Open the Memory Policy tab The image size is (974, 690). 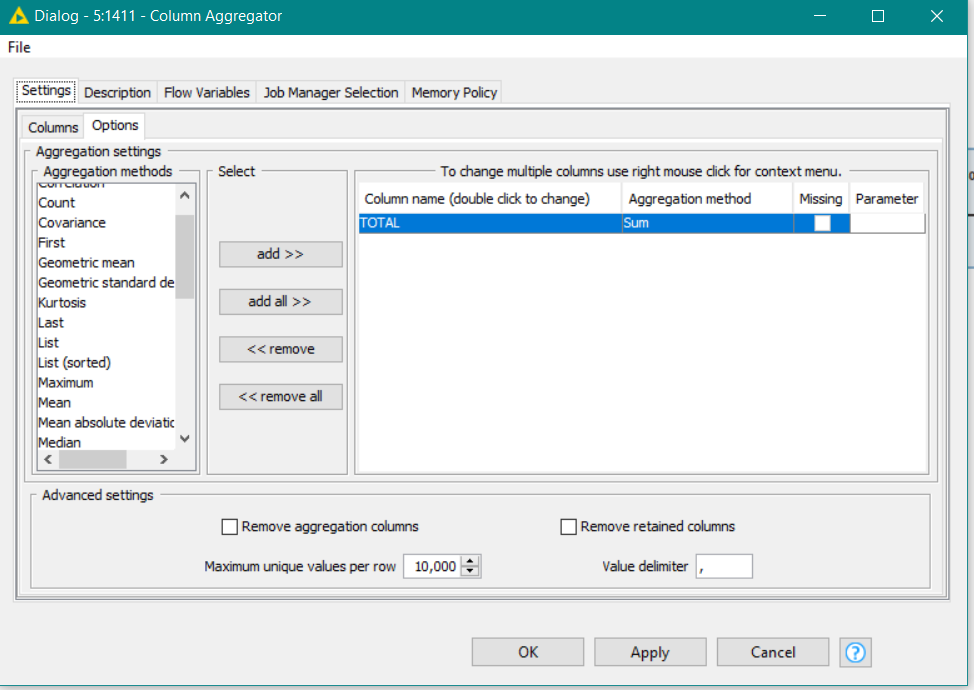click(453, 92)
